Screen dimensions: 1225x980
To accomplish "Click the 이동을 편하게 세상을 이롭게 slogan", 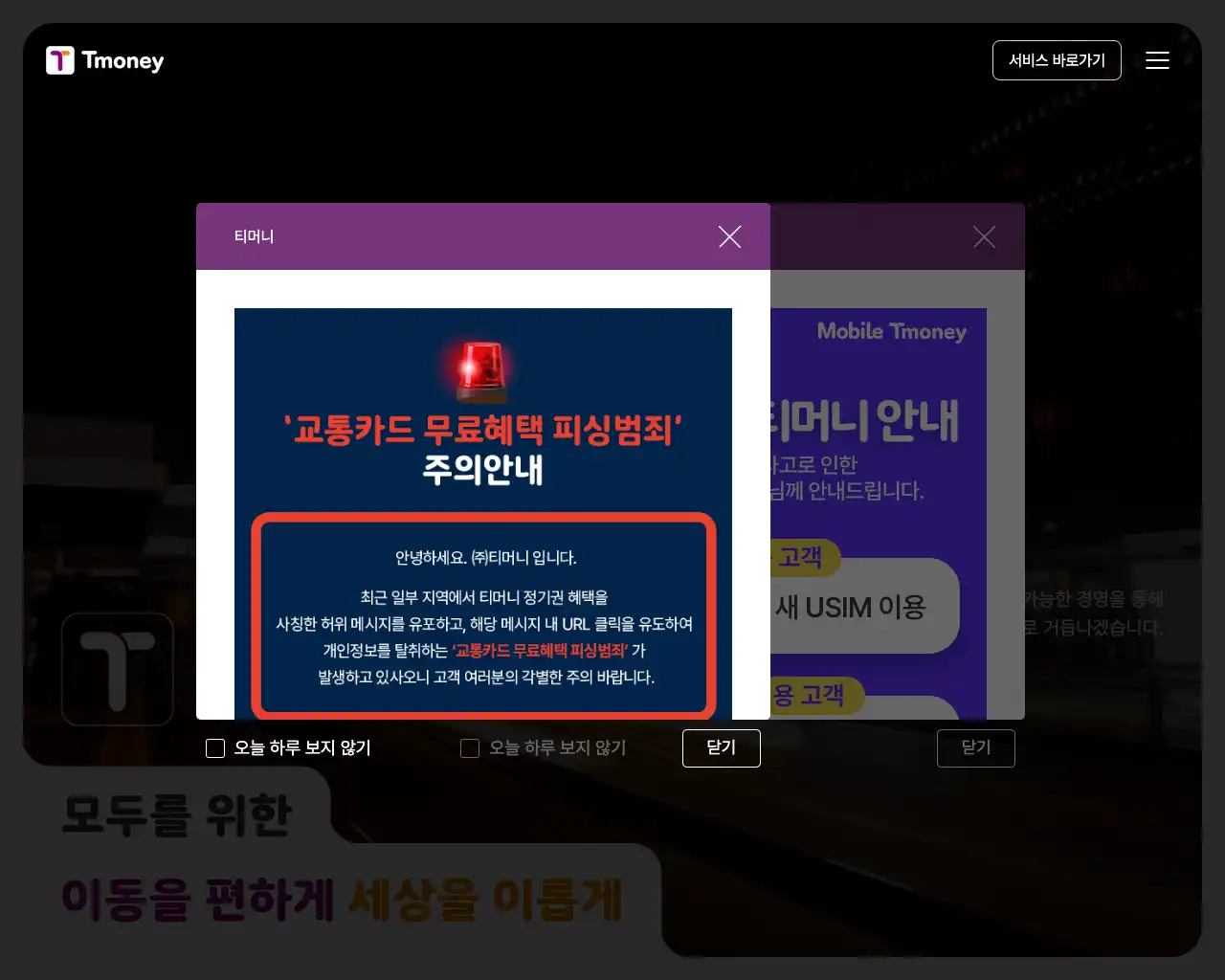I will coord(343,901).
